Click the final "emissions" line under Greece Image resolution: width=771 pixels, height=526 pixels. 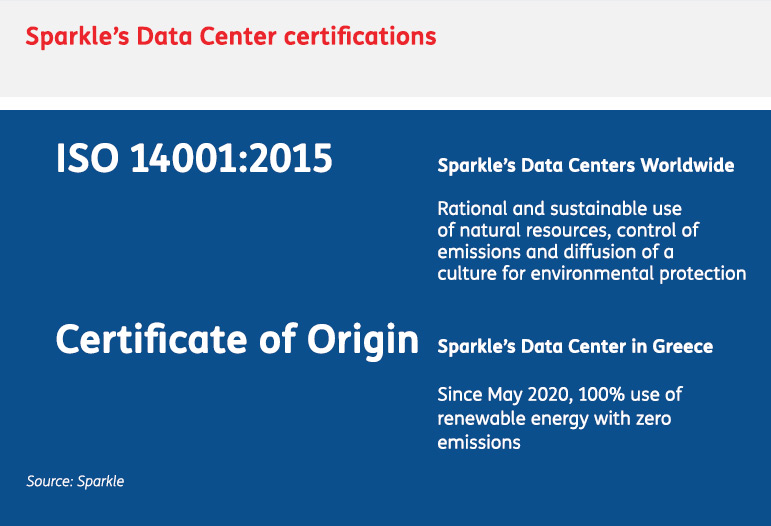point(479,443)
